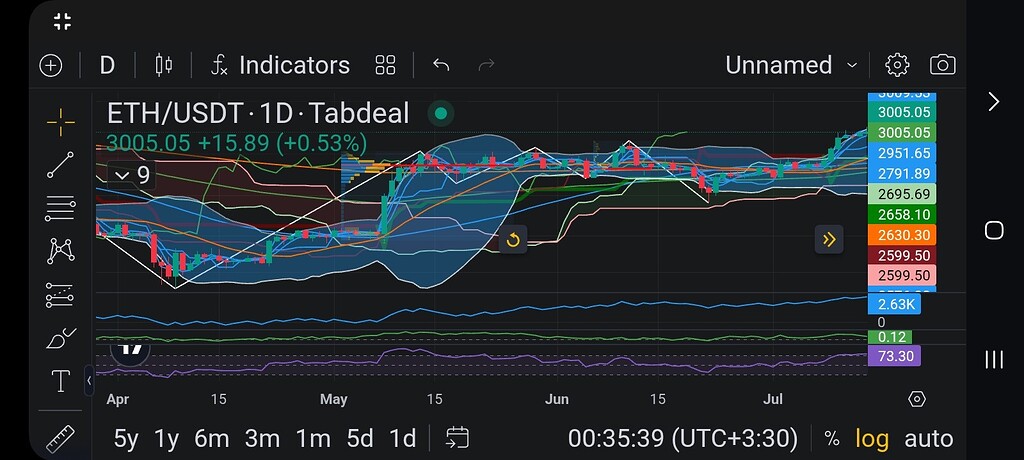The width and height of the screenshot is (1024, 460).
Task: Click the 2.63K indicator value label
Action: point(894,304)
